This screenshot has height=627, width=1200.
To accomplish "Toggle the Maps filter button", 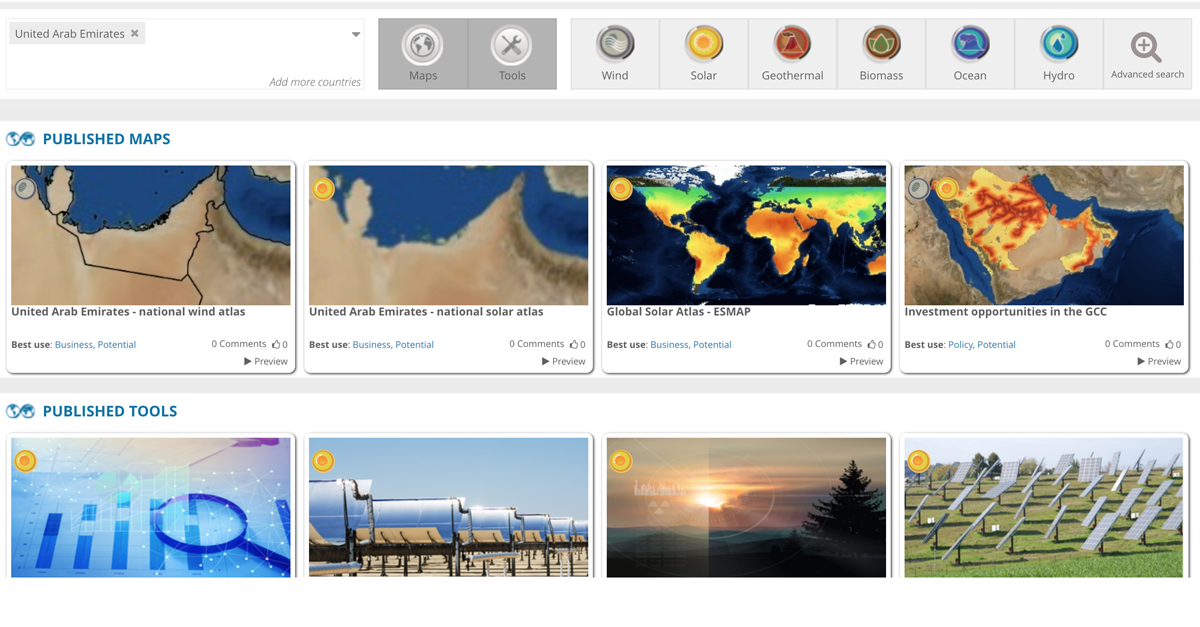I will pos(423,54).
